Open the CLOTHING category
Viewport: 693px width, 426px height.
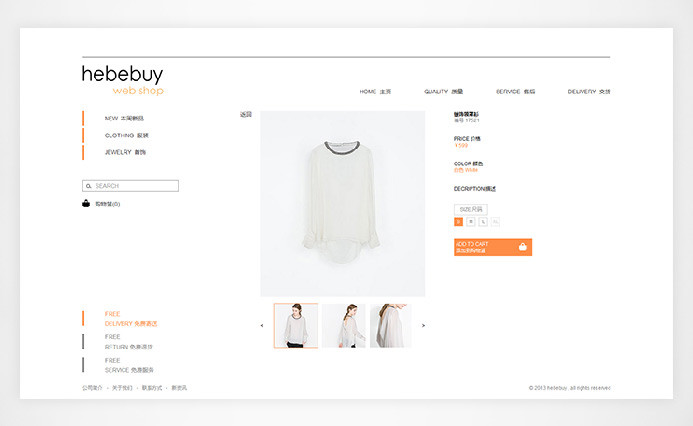[x=126, y=135]
